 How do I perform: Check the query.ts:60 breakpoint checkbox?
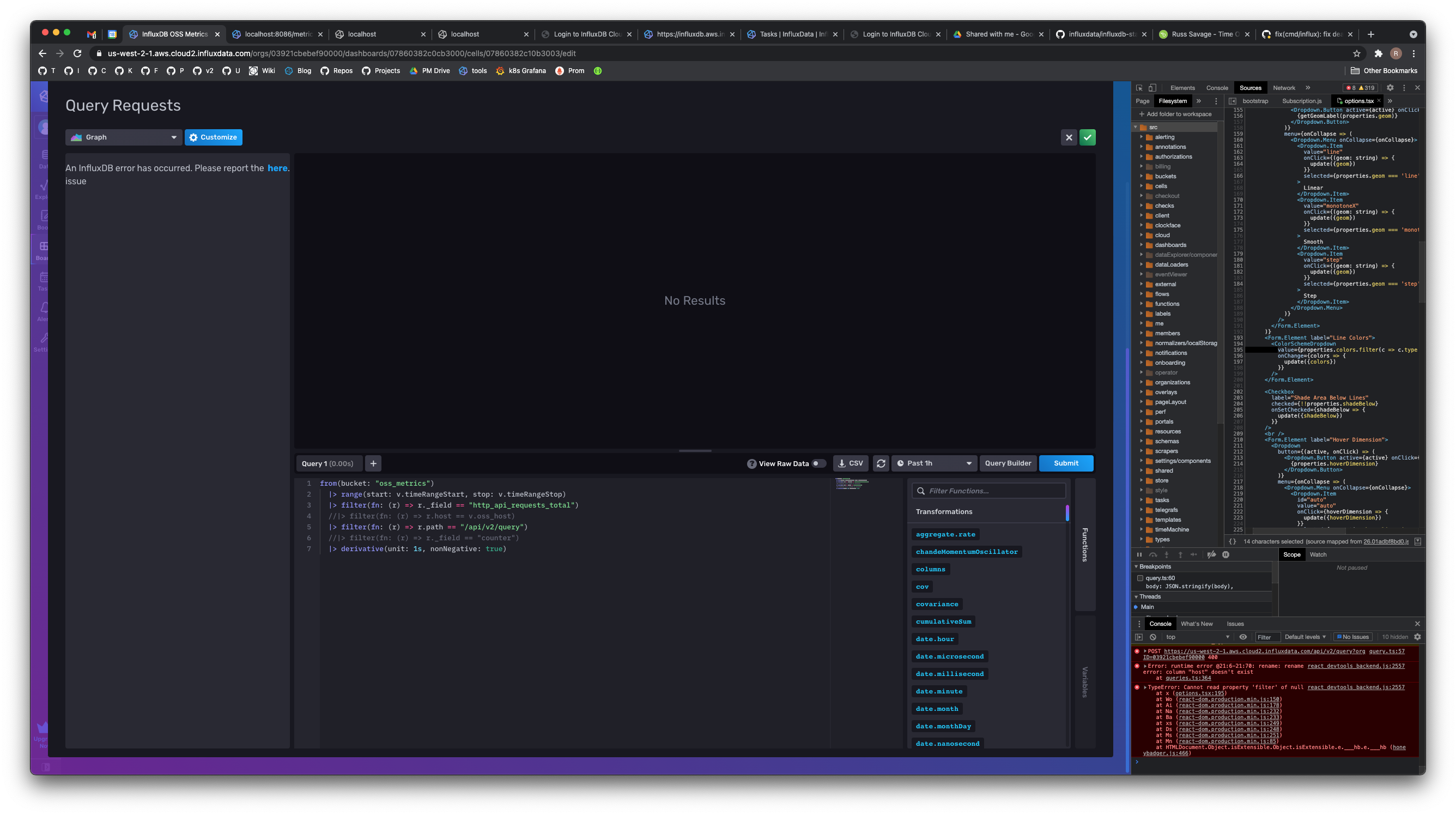(x=1140, y=578)
